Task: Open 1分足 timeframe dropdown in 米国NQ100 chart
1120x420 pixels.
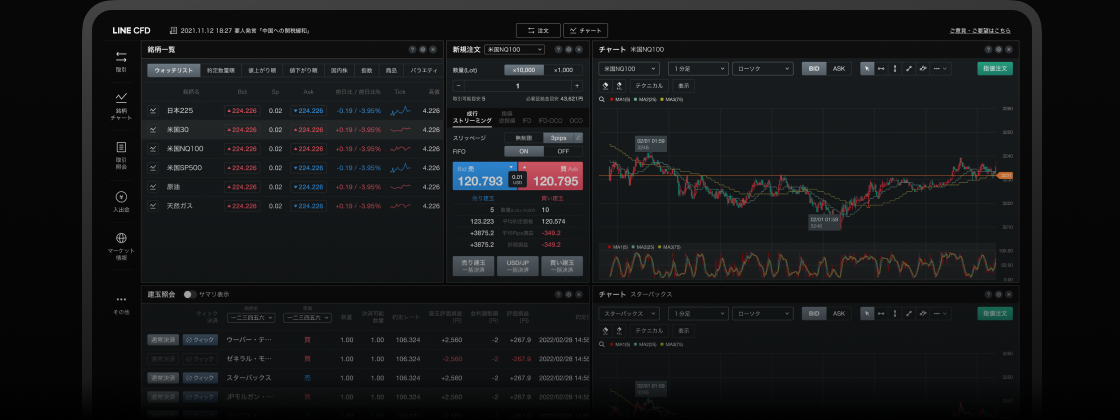Action: [x=697, y=69]
